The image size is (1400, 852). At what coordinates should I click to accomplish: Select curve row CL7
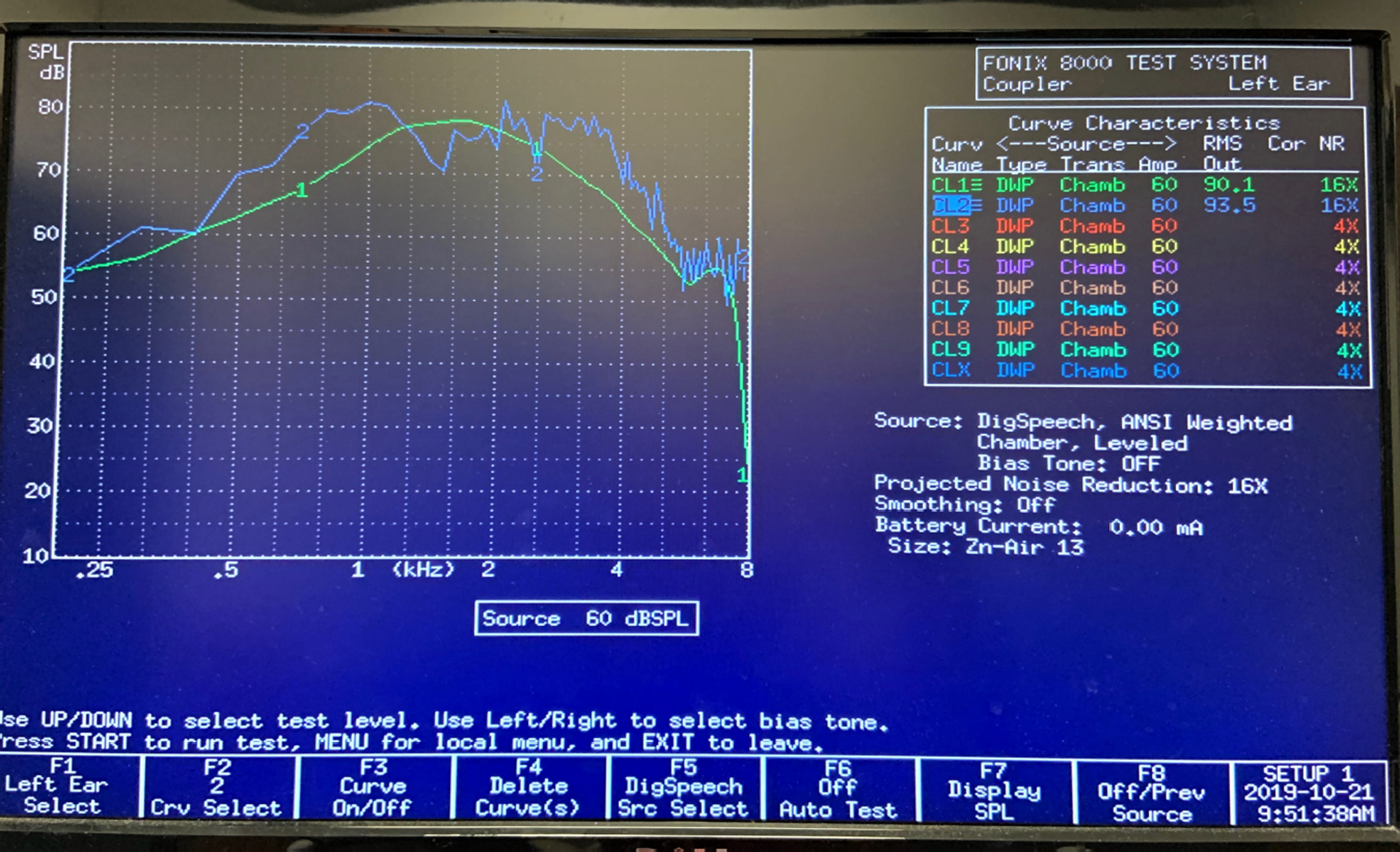1146,308
